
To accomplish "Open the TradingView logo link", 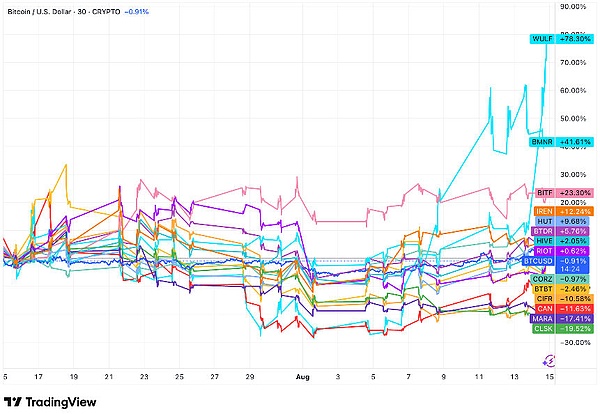I will coord(50,402).
